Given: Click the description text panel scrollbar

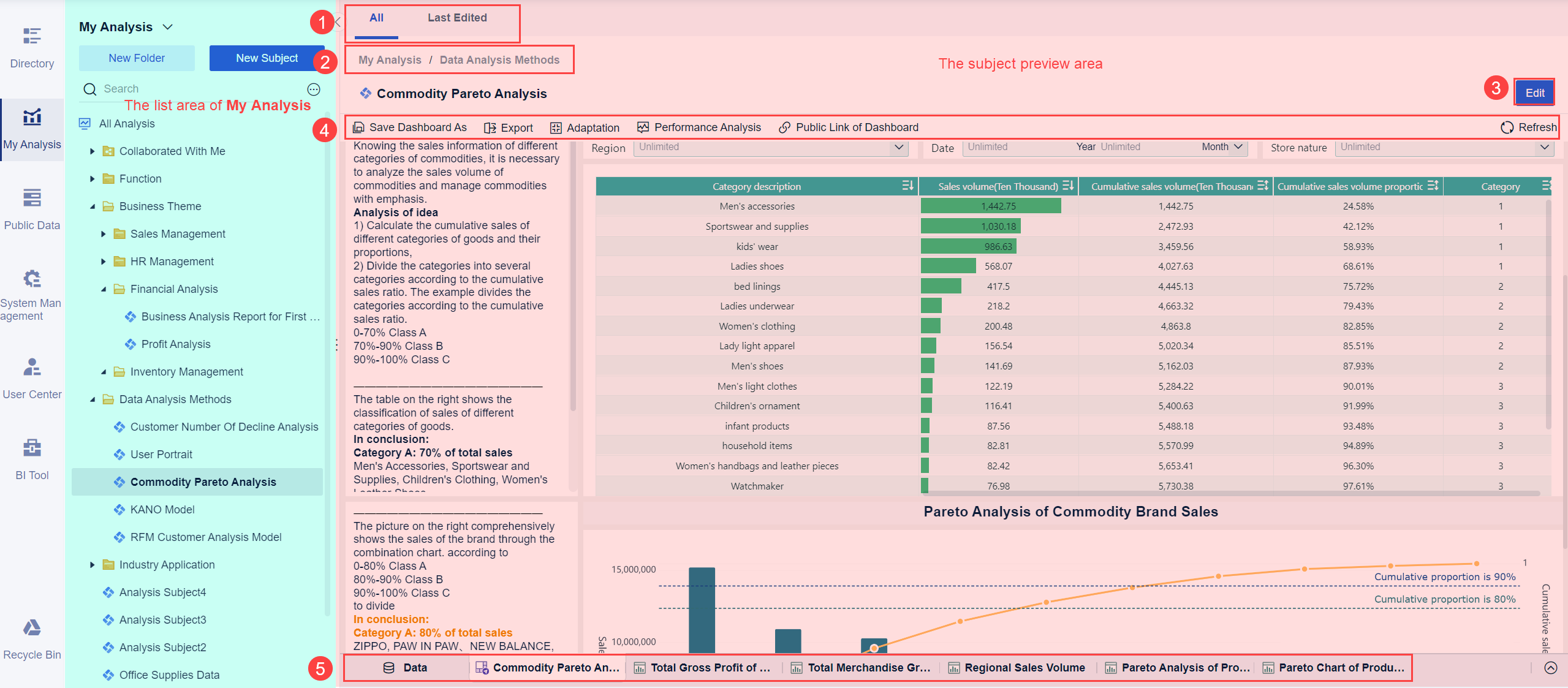Looking at the screenshot, I should coord(573,276).
